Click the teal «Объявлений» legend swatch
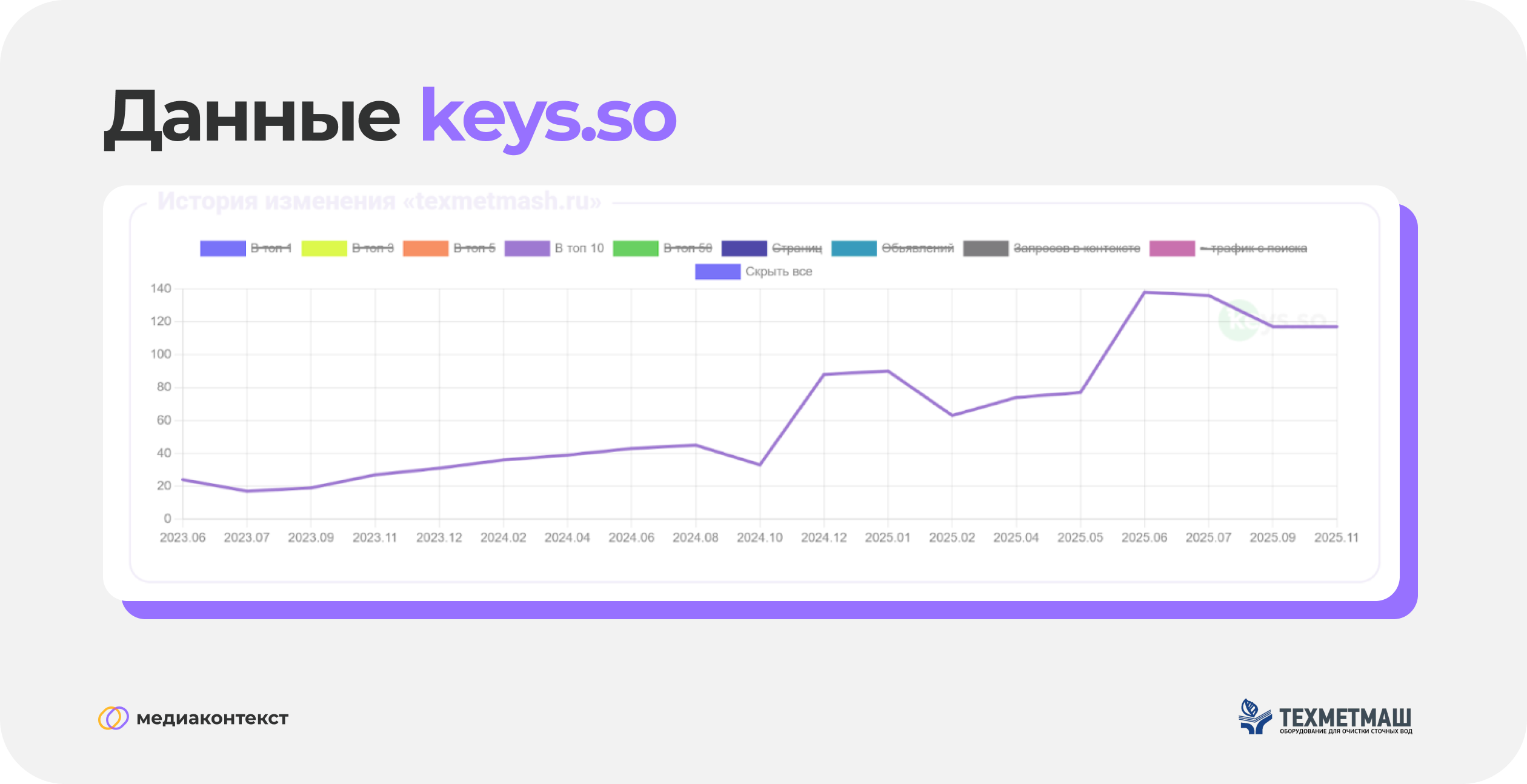 coord(853,247)
